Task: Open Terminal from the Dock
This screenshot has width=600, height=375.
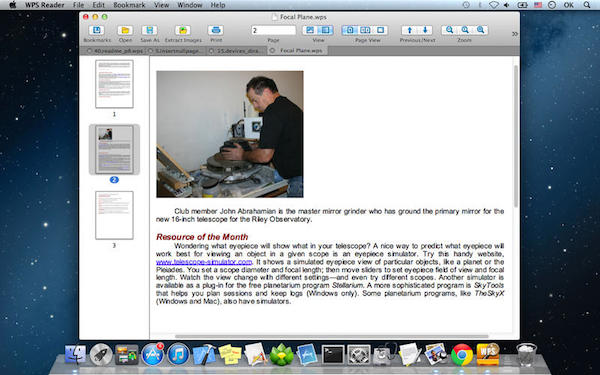Action: coord(333,355)
